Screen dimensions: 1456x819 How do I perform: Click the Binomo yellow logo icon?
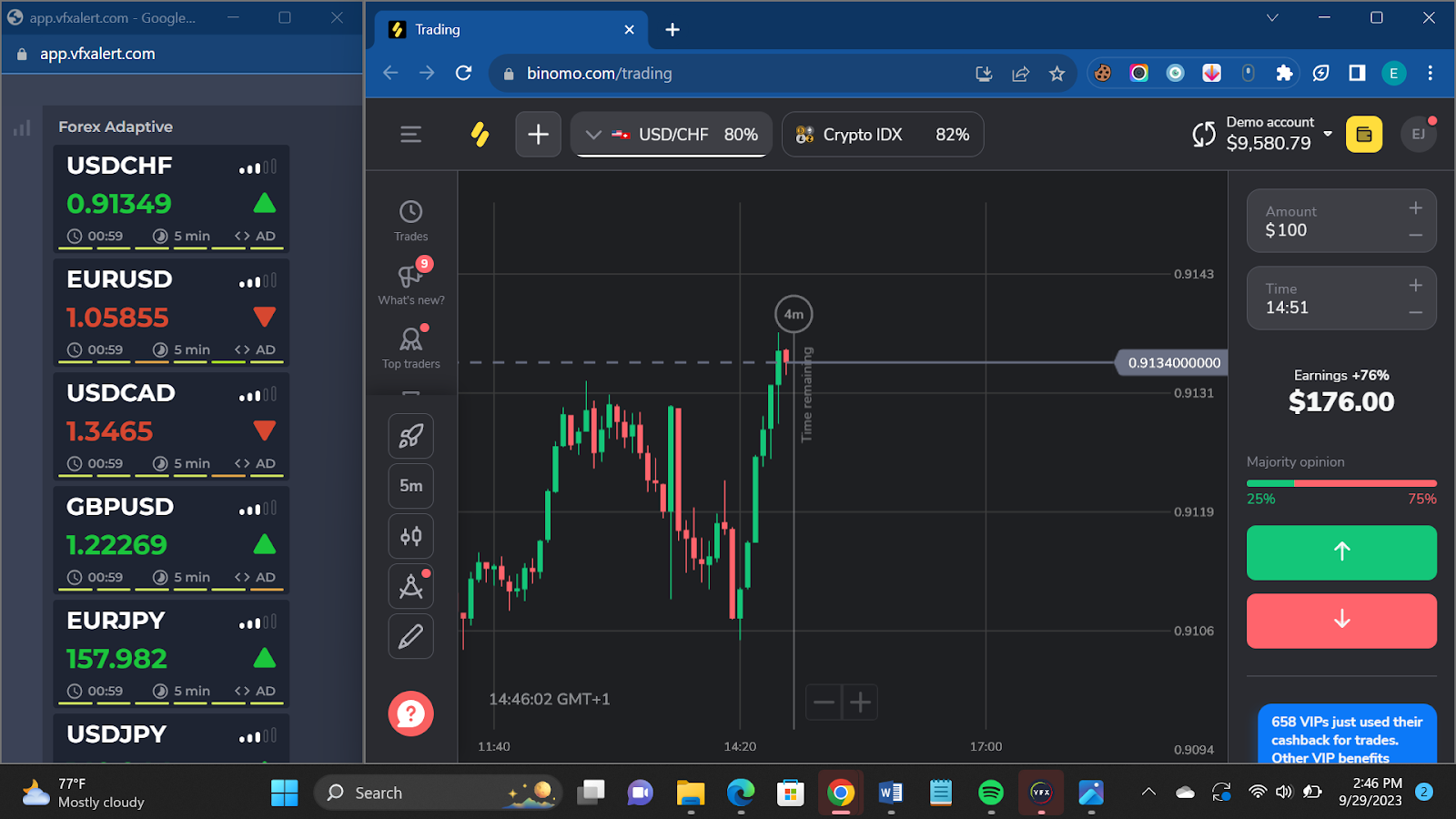pyautogui.click(x=480, y=135)
